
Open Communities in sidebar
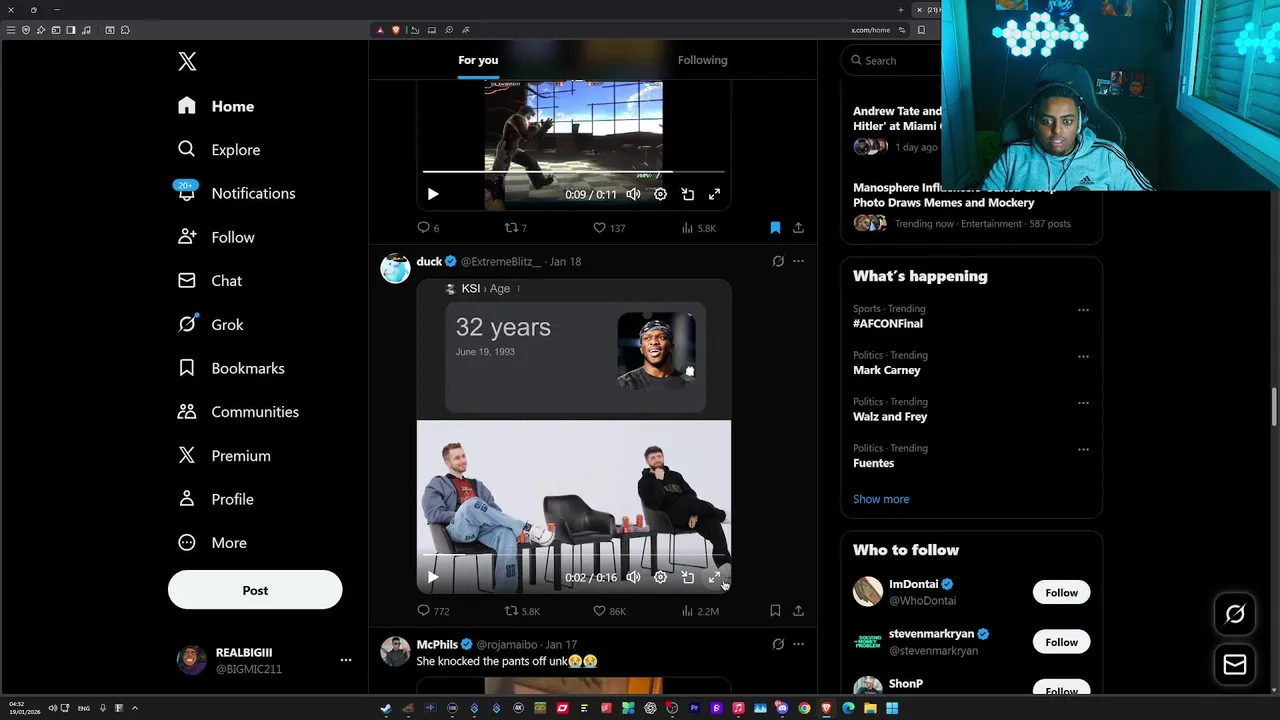[238, 412]
